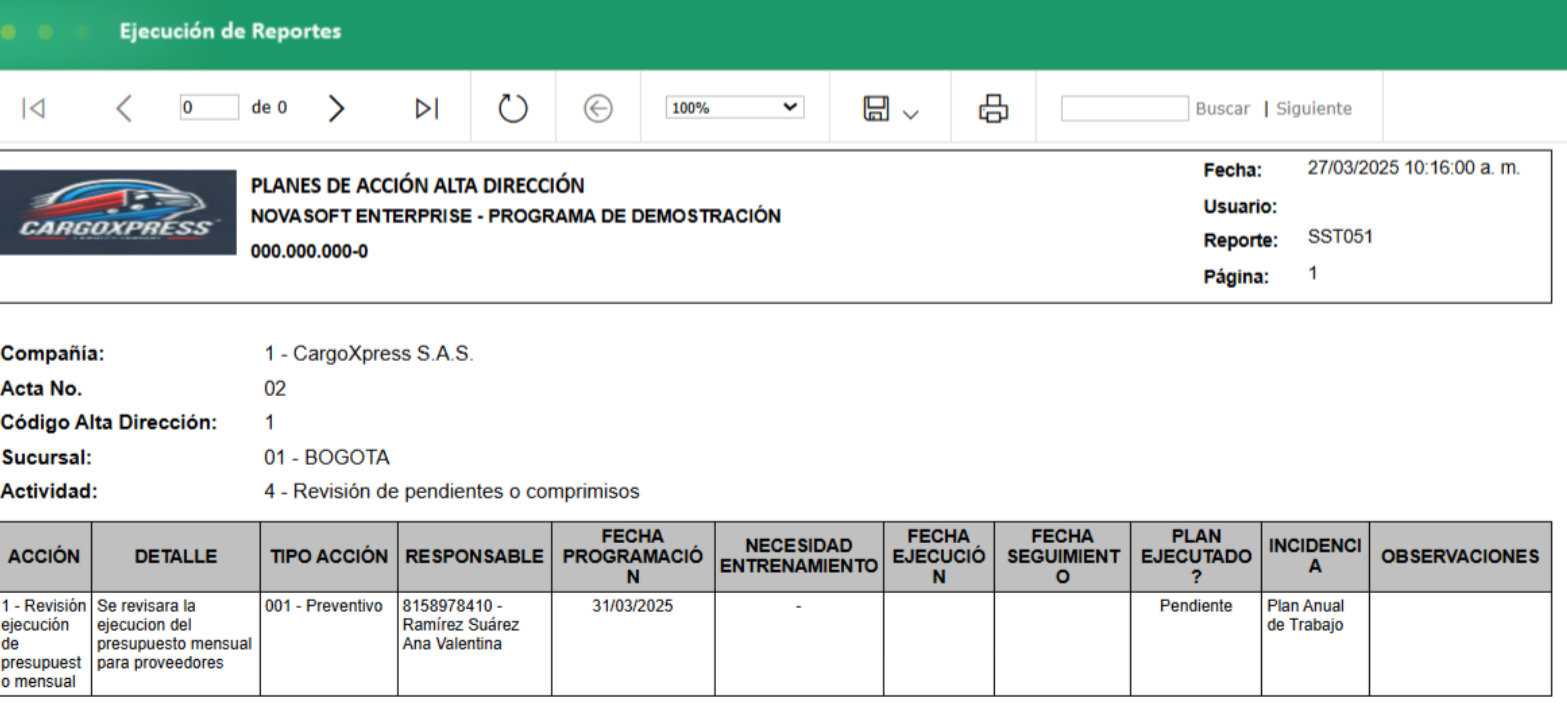
Task: Click the Buscar search link
Action: coord(1222,108)
